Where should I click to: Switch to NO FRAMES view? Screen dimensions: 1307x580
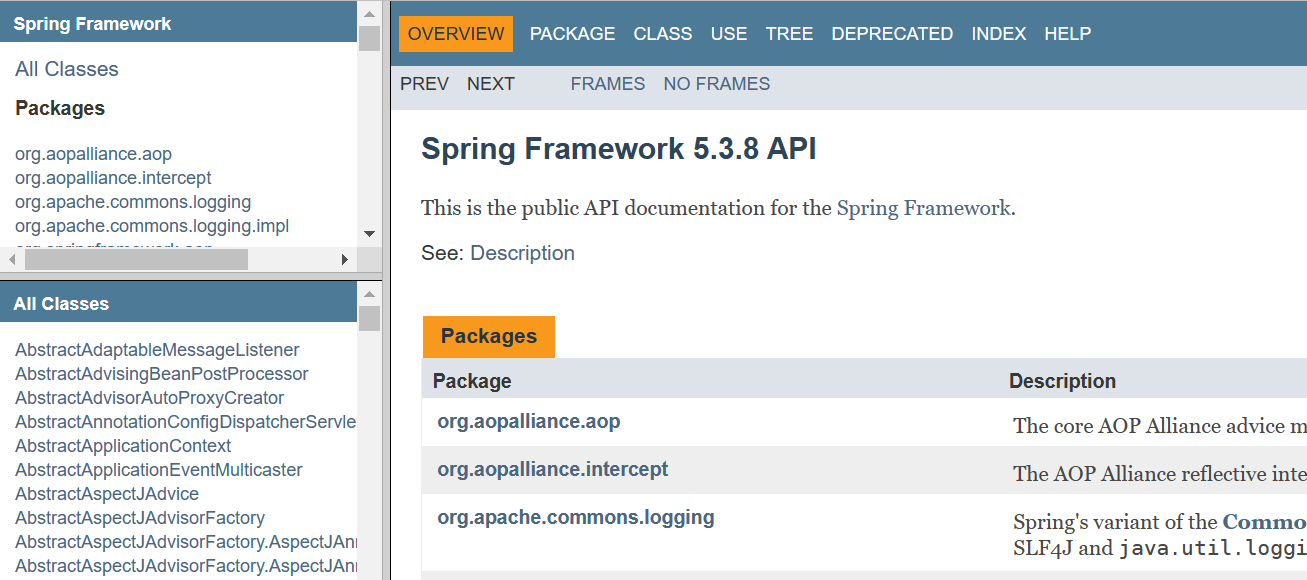click(x=717, y=84)
